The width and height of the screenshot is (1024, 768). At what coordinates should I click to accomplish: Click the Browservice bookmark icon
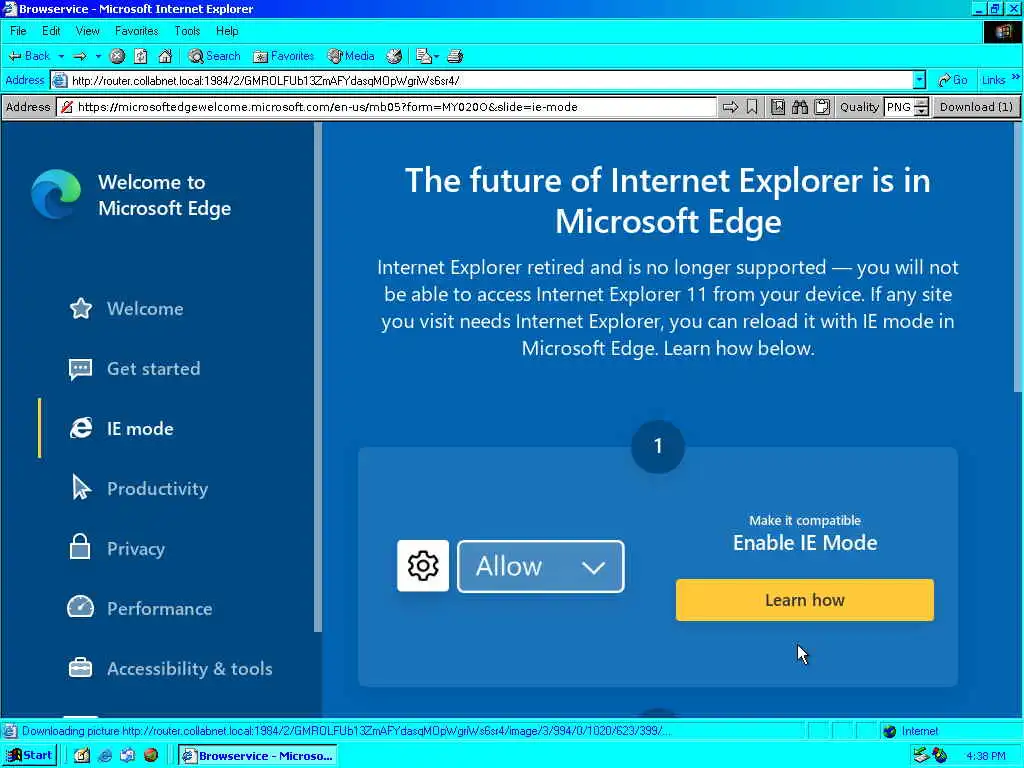[752, 107]
